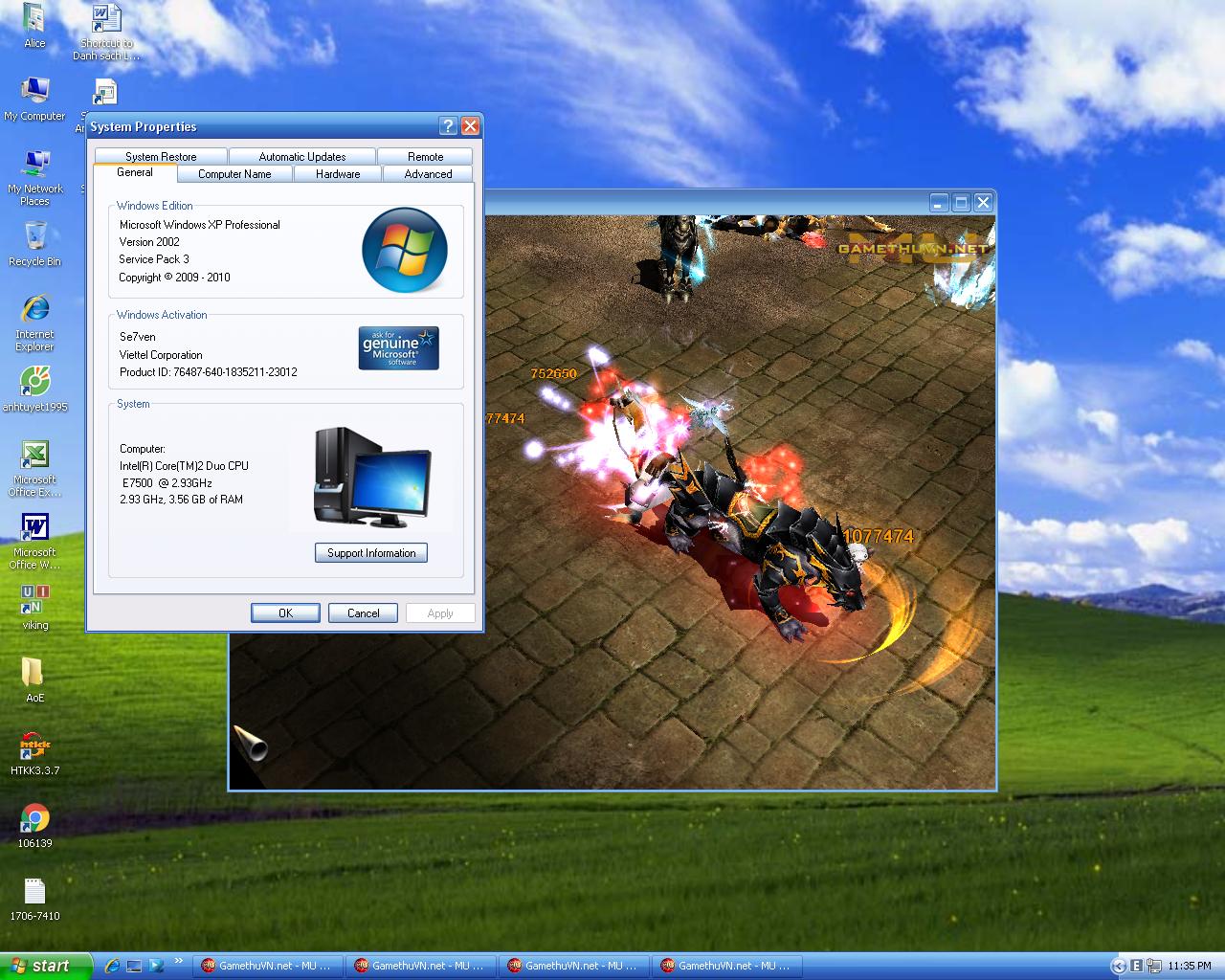The height and width of the screenshot is (980, 1225).
Task: Switch to the Advanced tab
Action: click(428, 174)
